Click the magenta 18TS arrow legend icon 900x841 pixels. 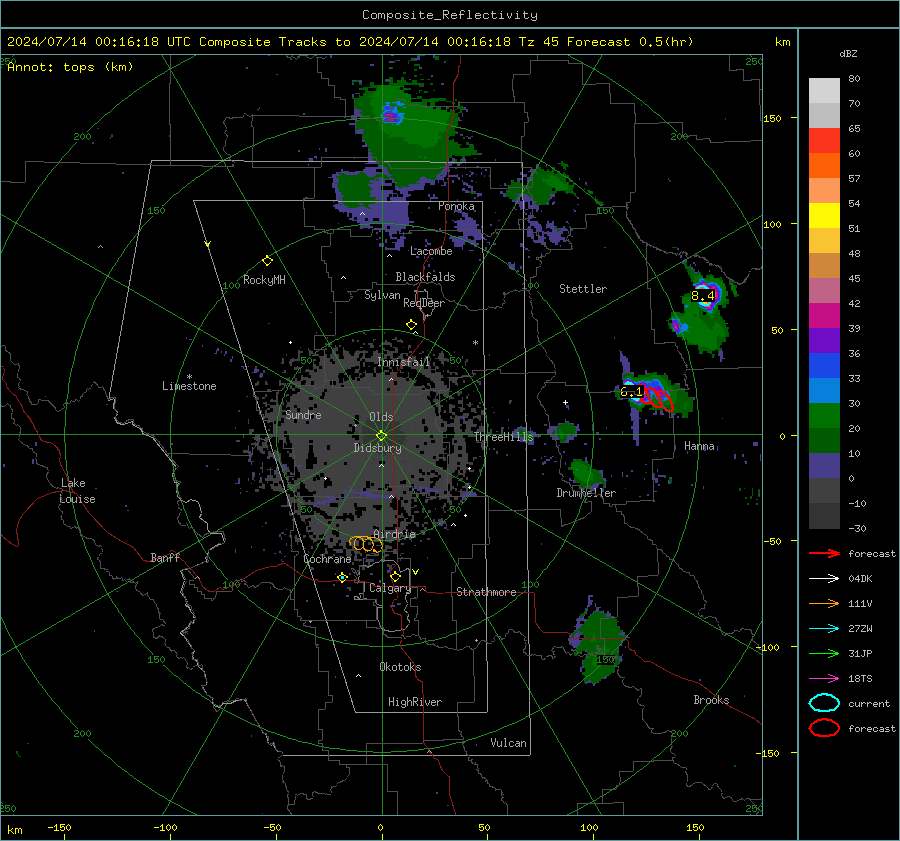(824, 679)
